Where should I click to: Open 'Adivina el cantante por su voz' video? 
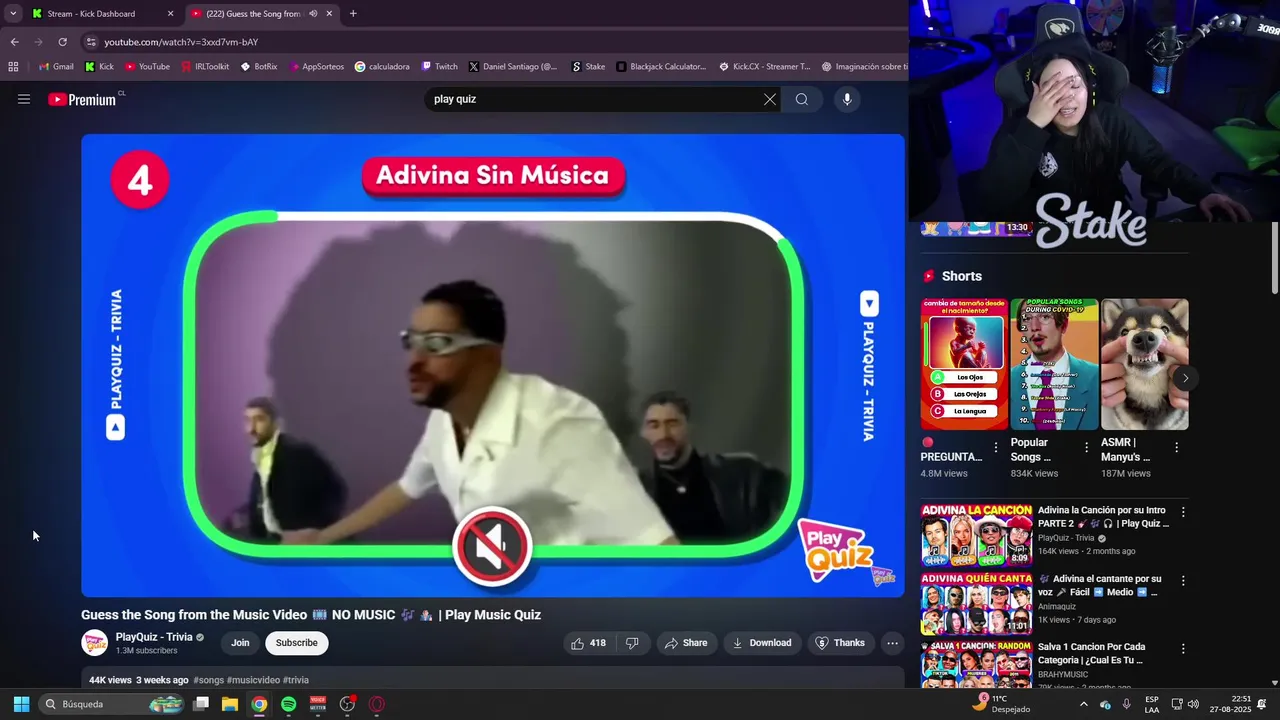point(976,604)
